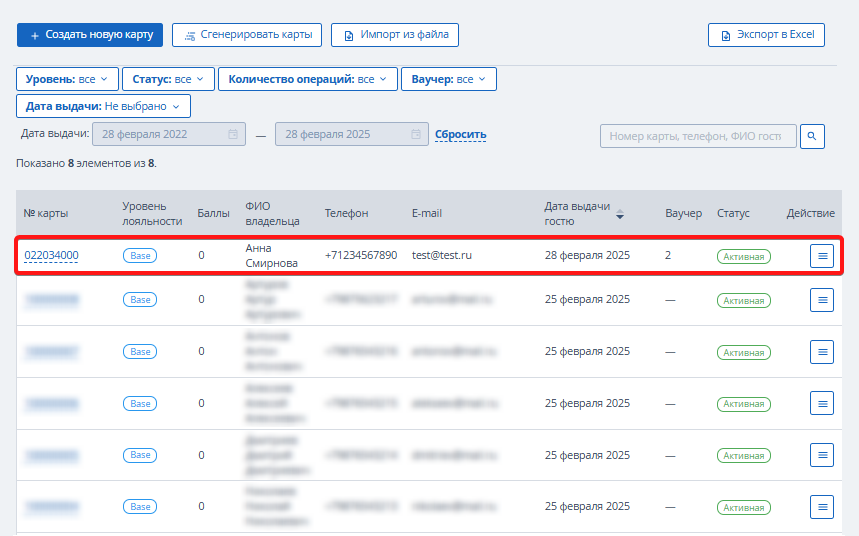This screenshot has width=859, height=536.
Task: Click the search magnifier button
Action: click(812, 136)
